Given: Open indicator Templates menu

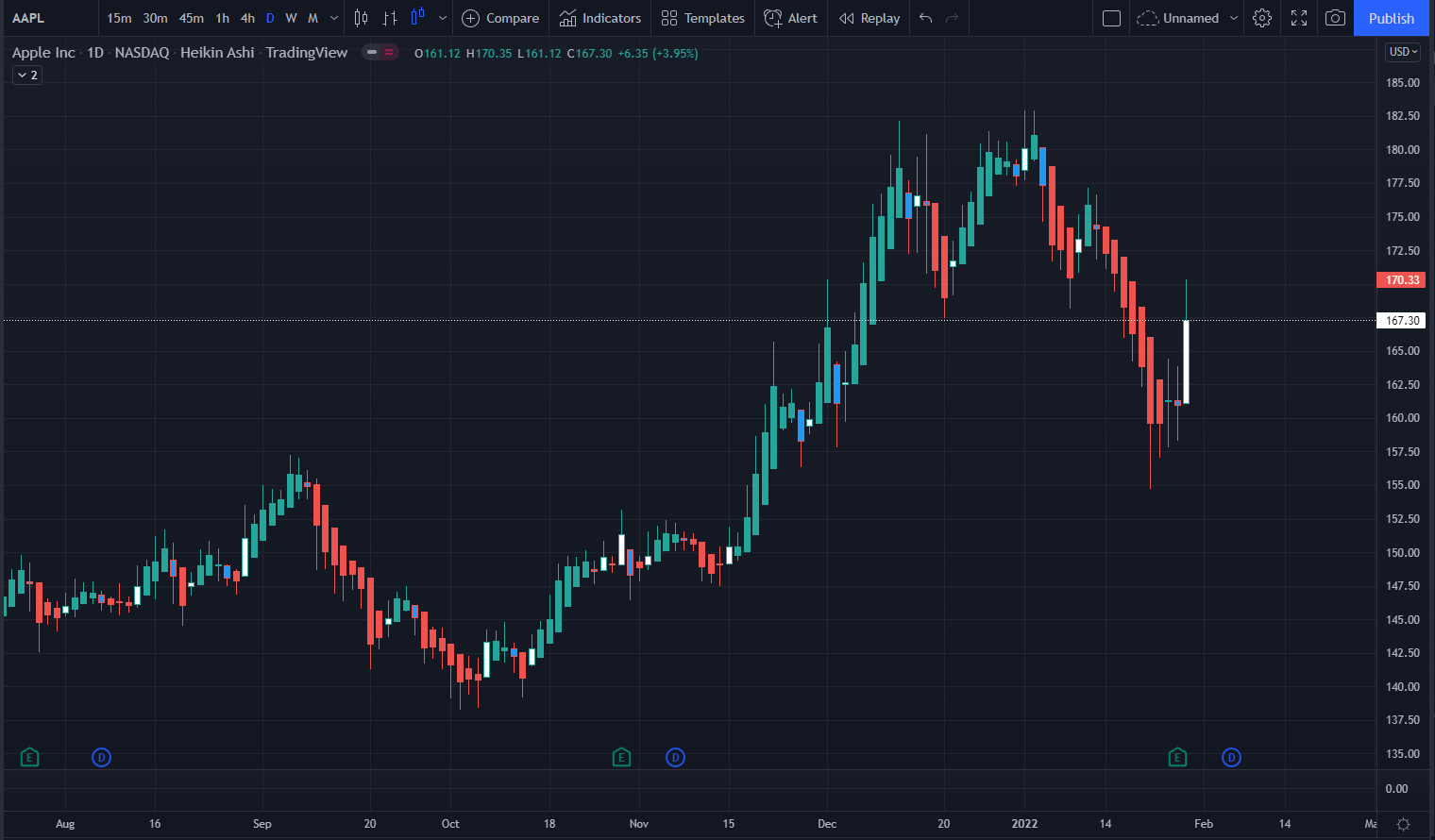Looking at the screenshot, I should 703,18.
